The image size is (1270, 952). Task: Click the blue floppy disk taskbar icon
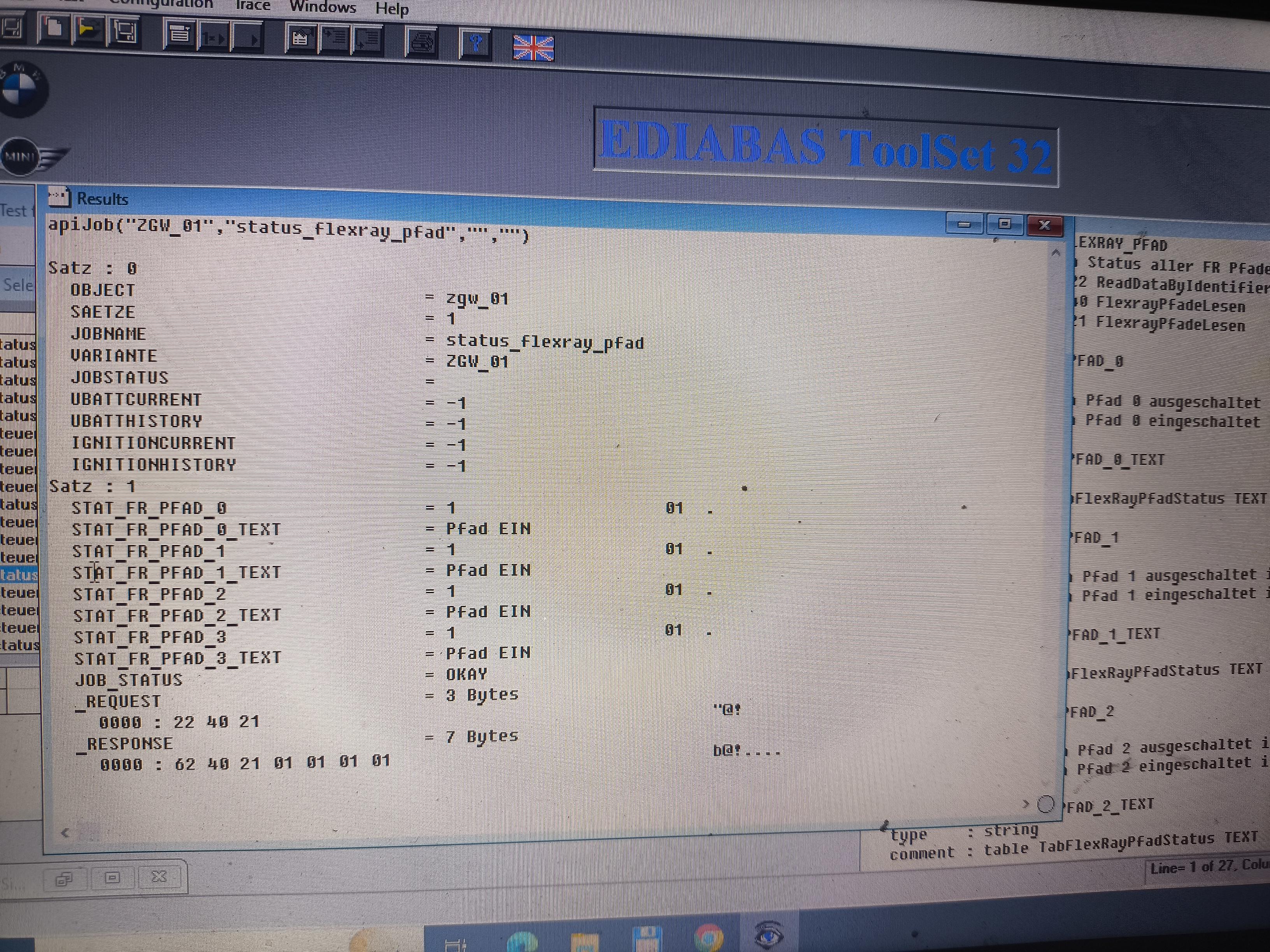(x=647, y=940)
